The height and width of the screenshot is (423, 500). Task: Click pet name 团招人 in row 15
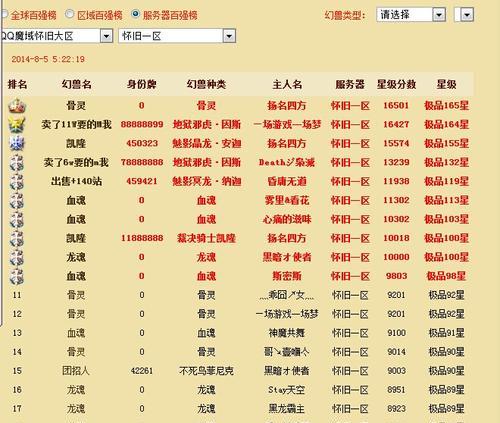pyautogui.click(x=76, y=371)
